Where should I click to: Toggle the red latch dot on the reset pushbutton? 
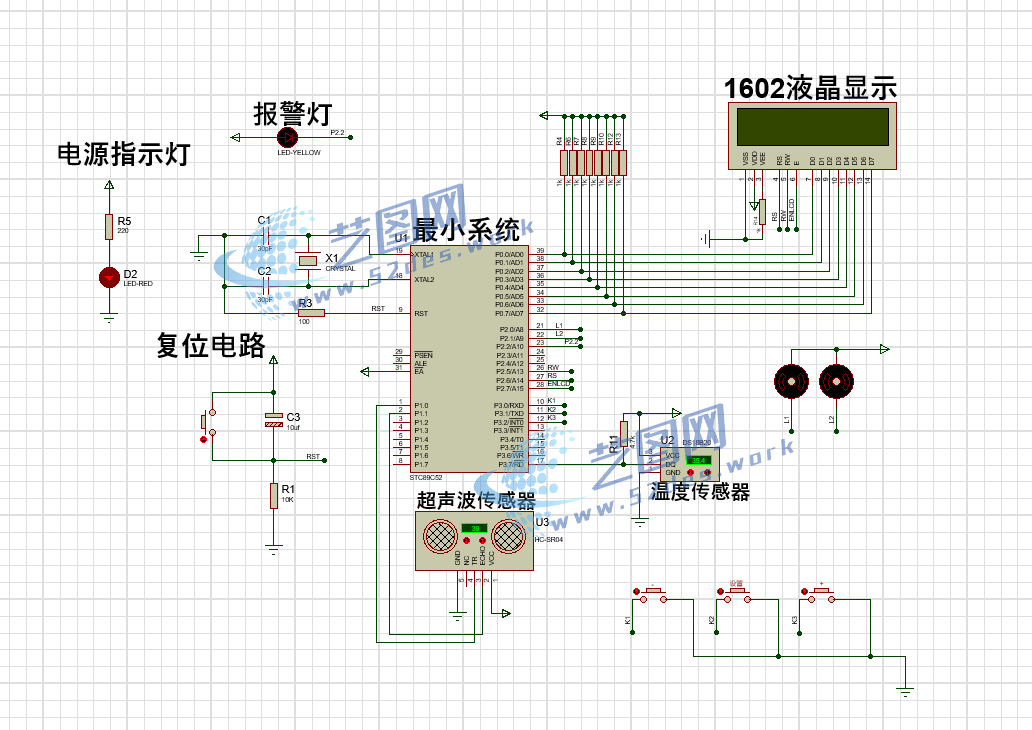(x=203, y=439)
